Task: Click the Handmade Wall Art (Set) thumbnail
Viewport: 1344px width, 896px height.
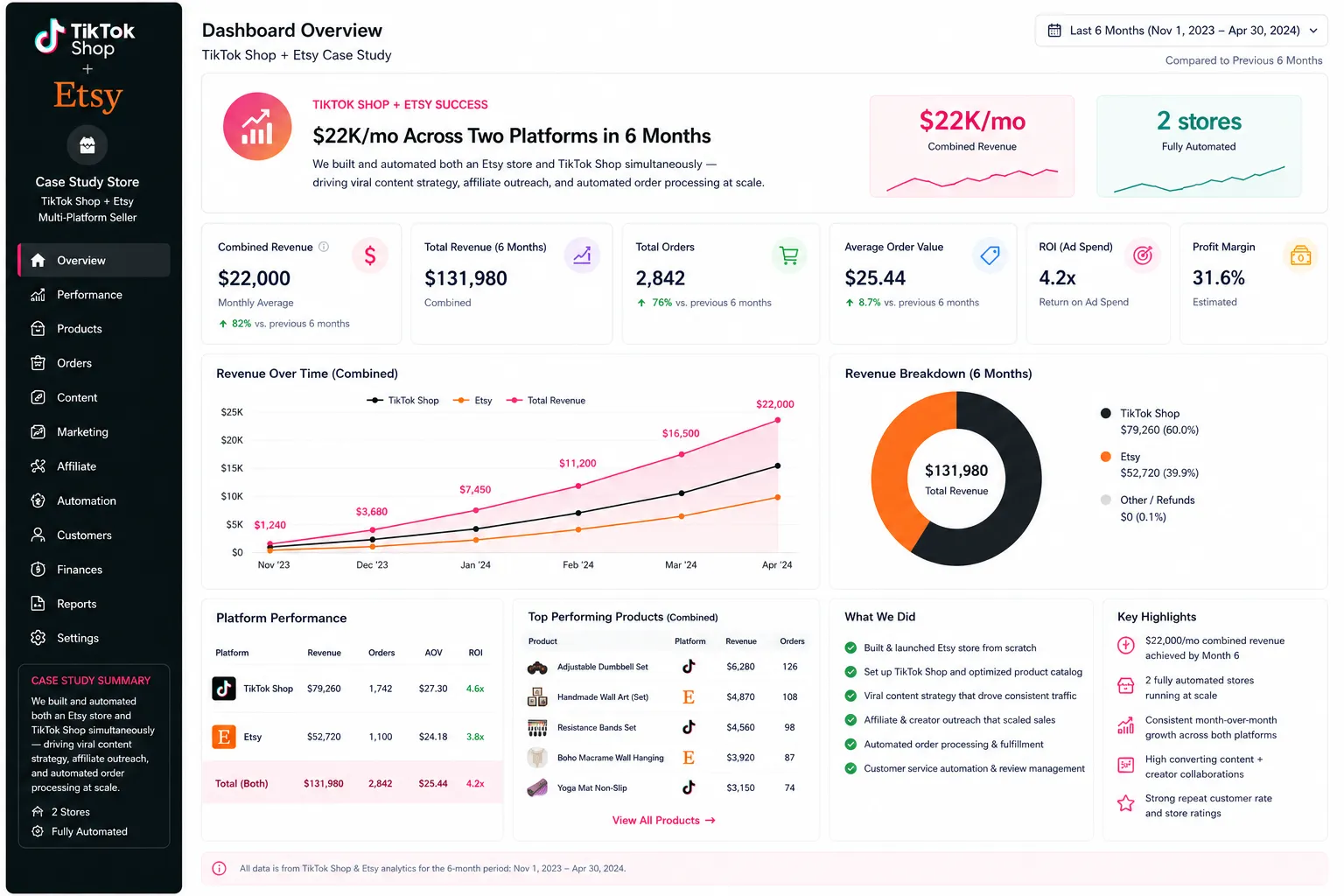Action: click(537, 697)
